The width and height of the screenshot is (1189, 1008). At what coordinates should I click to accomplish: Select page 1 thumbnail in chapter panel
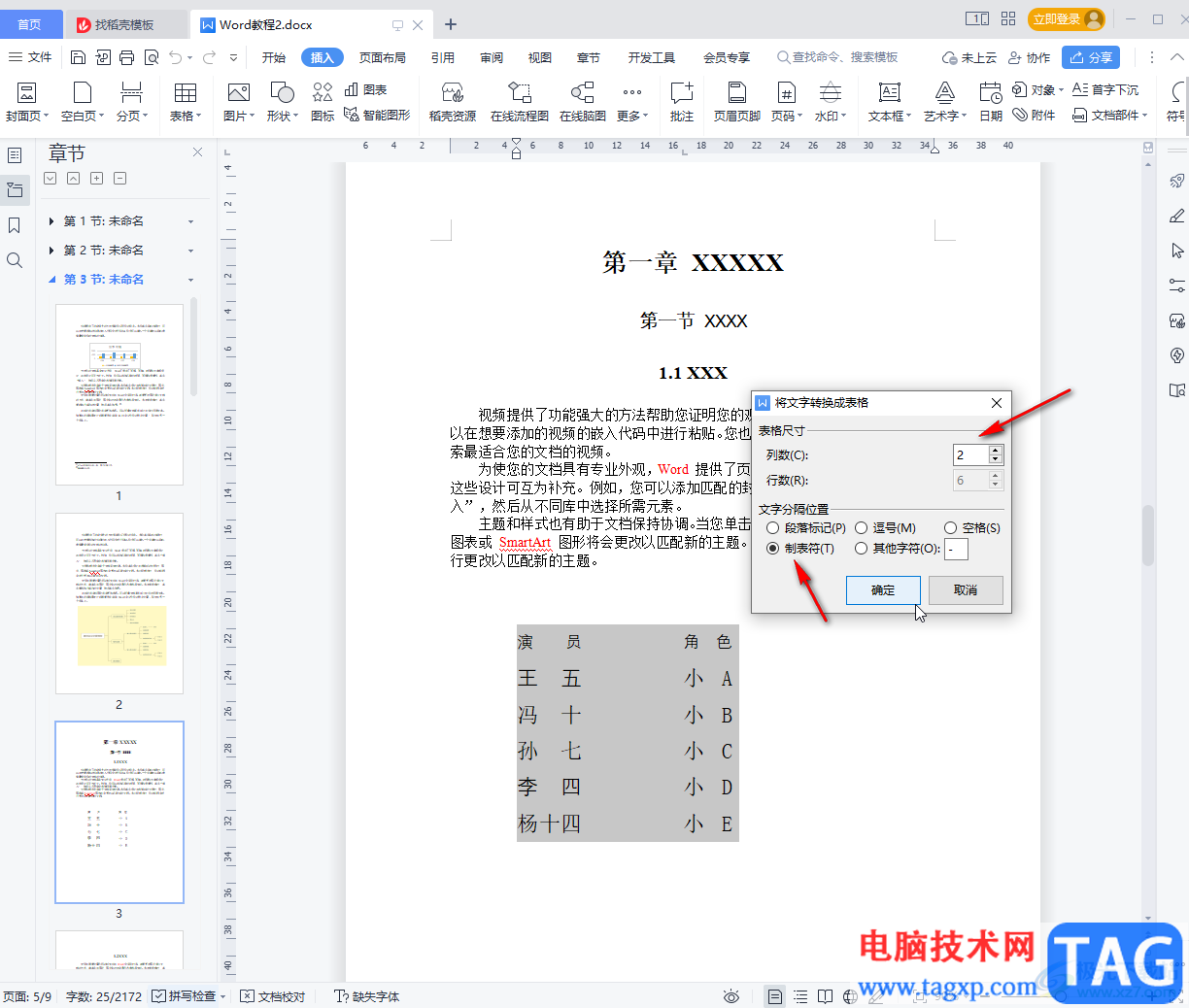(119, 394)
